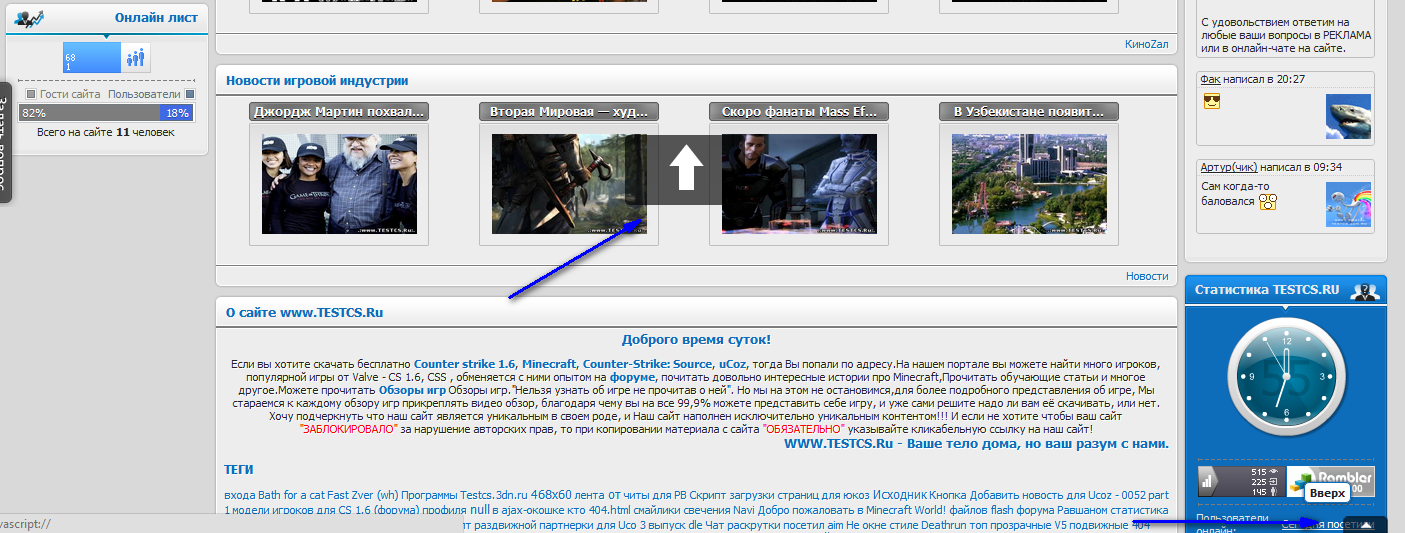This screenshot has width=1405, height=533.
Task: Click the shark avatar next to Фак's message
Action: point(1348,116)
